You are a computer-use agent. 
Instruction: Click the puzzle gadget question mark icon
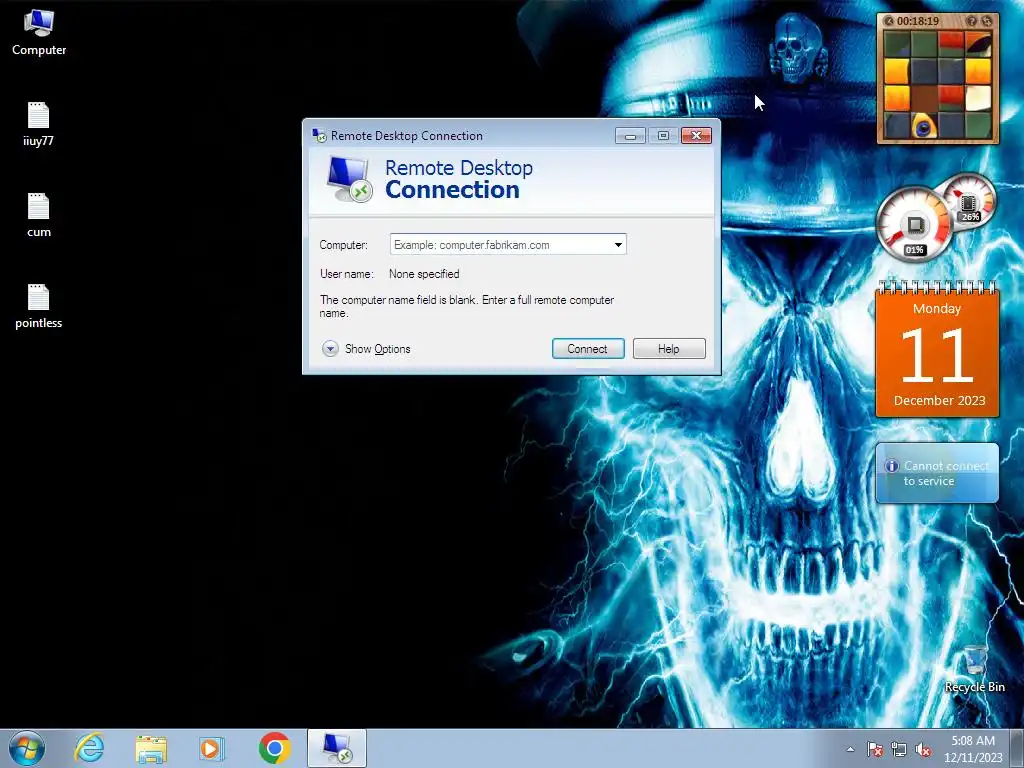[971, 21]
